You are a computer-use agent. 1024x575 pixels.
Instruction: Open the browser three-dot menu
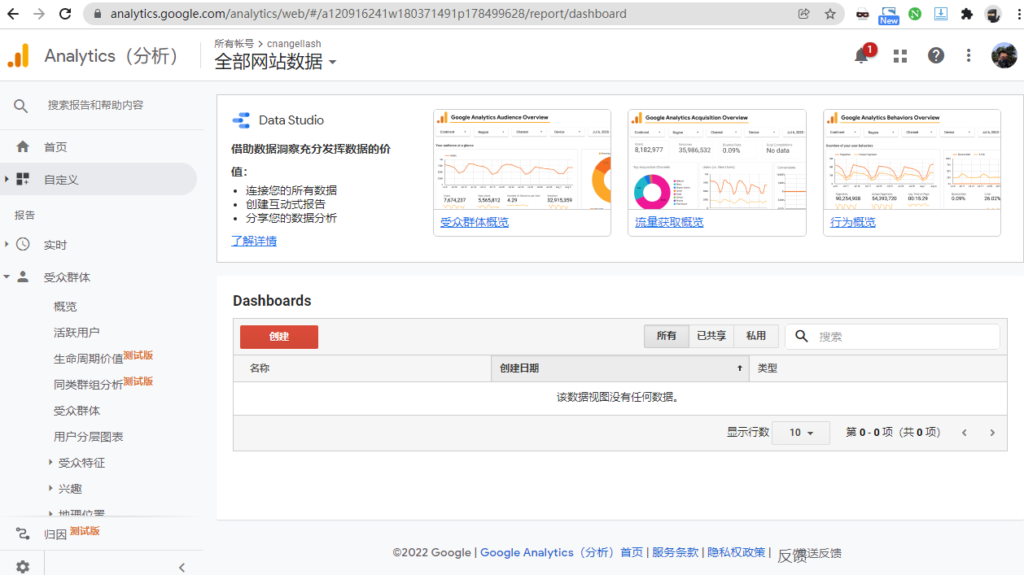tap(1019, 14)
